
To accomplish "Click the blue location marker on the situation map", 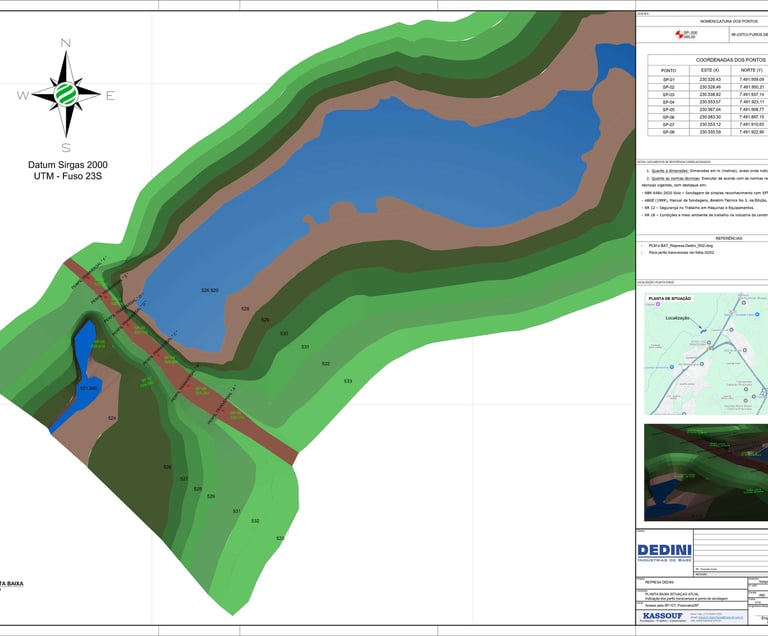I will coord(702,330).
